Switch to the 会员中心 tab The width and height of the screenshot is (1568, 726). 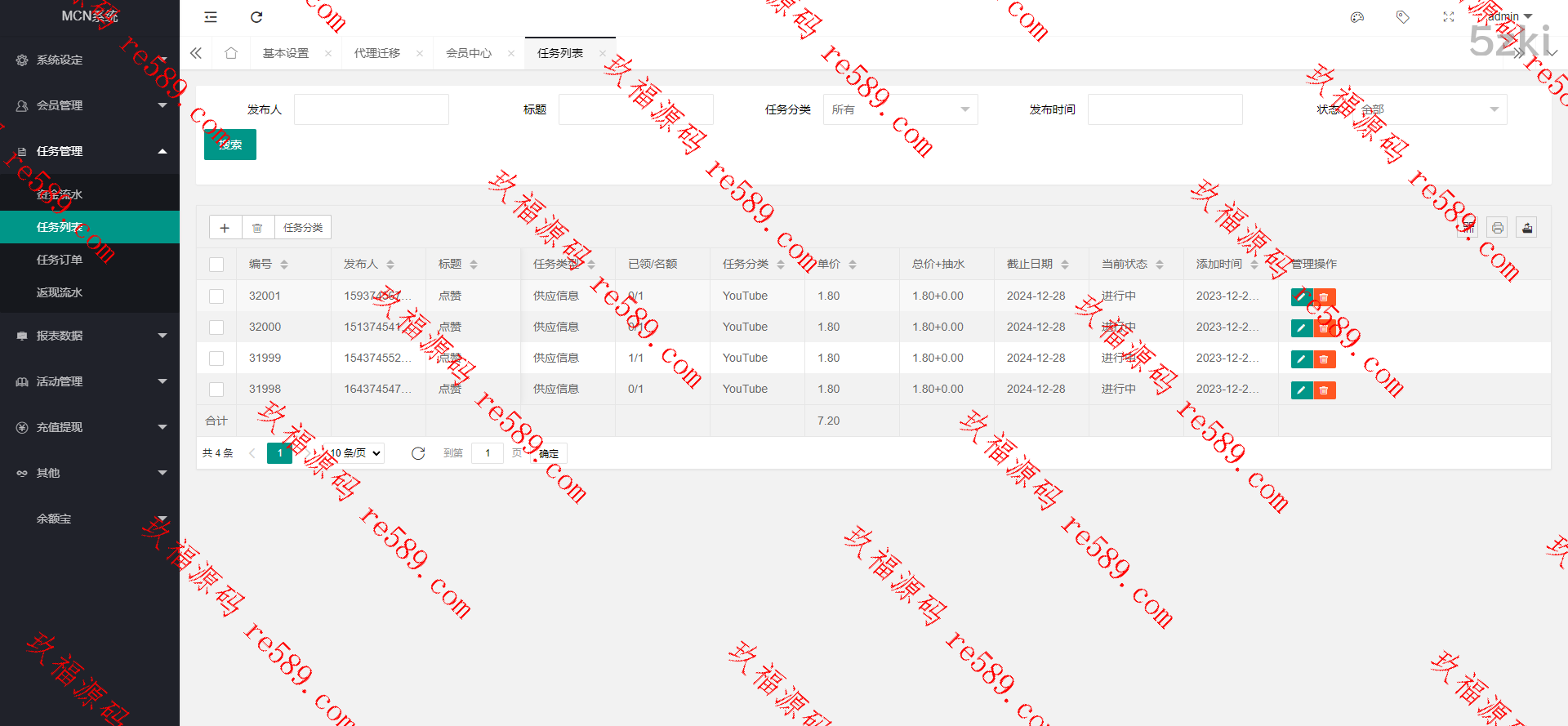(469, 53)
